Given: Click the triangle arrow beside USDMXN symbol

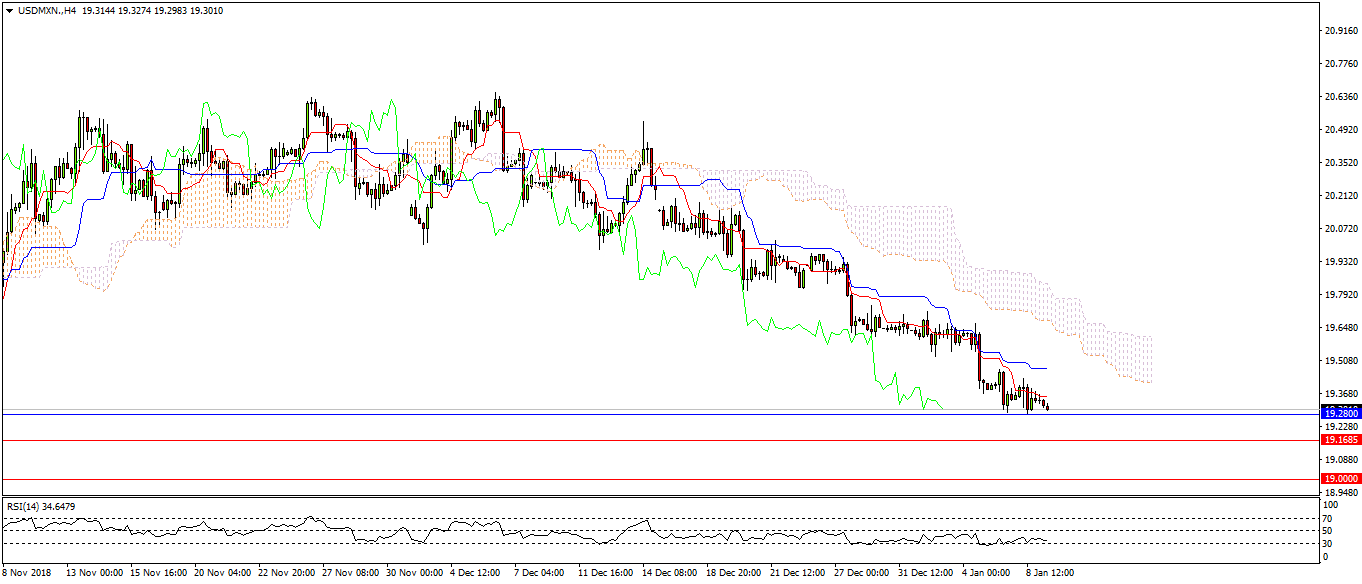Looking at the screenshot, I should point(9,10).
